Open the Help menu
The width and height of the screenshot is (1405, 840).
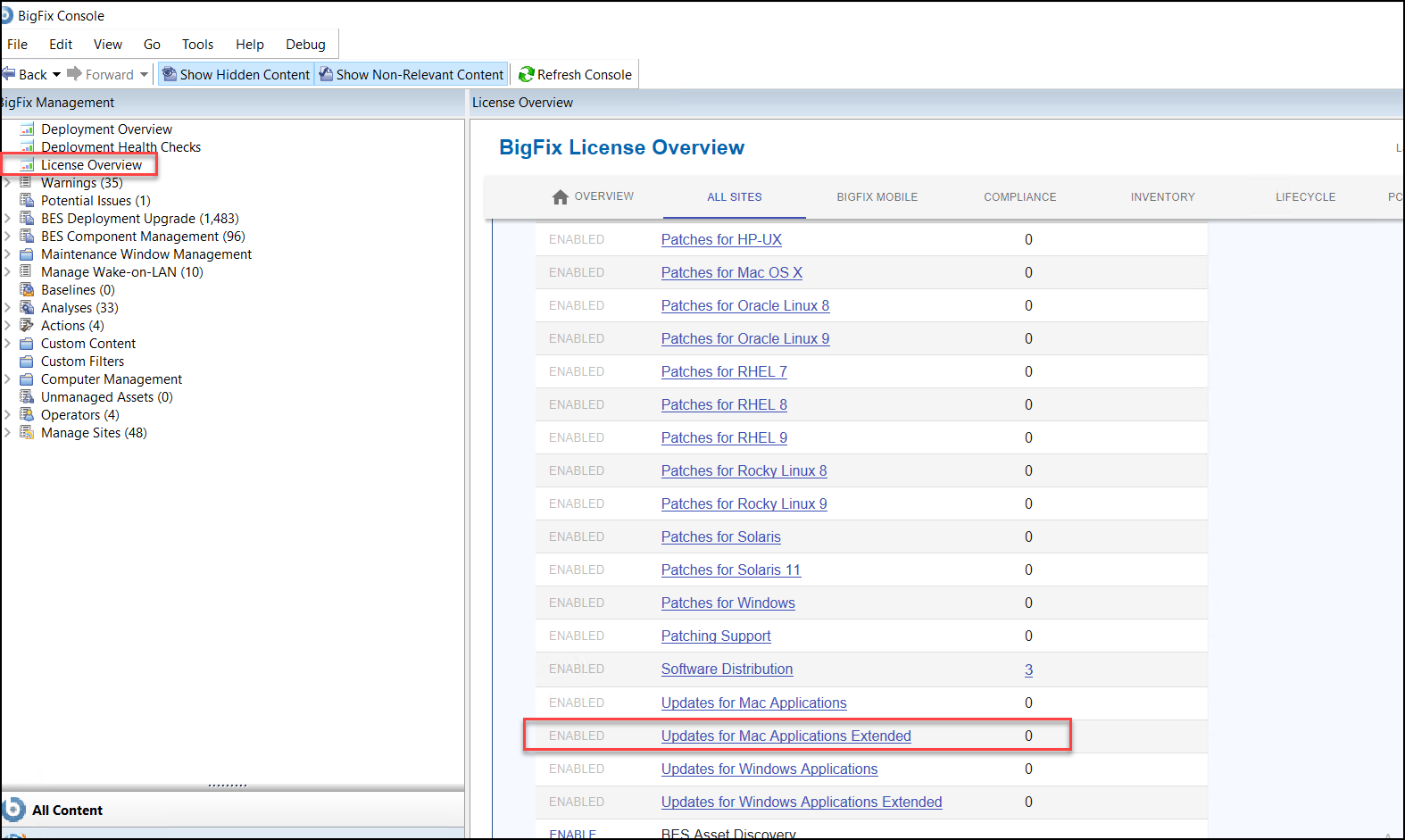click(x=250, y=45)
